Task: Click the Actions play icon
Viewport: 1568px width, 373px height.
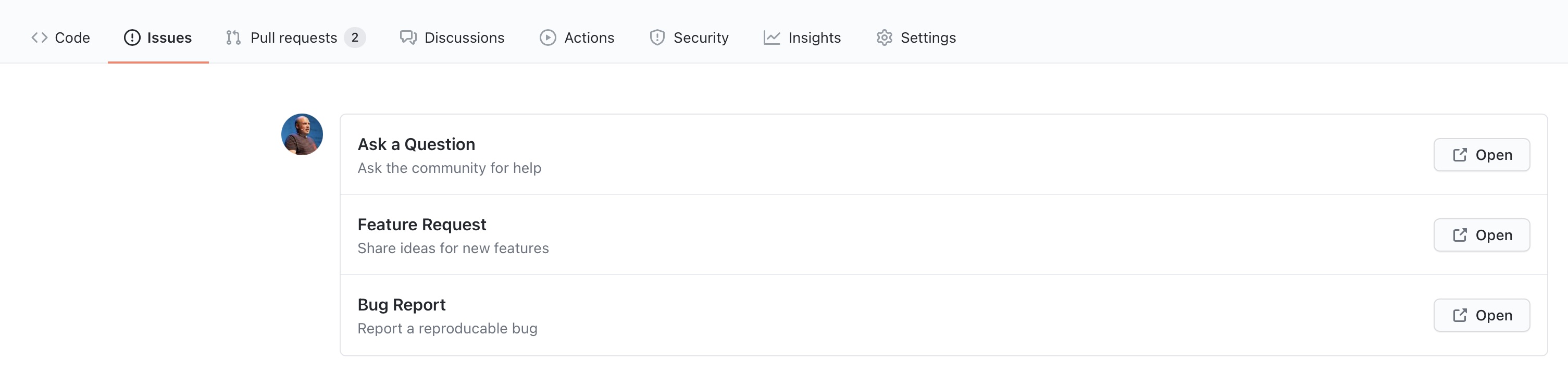Action: [548, 38]
